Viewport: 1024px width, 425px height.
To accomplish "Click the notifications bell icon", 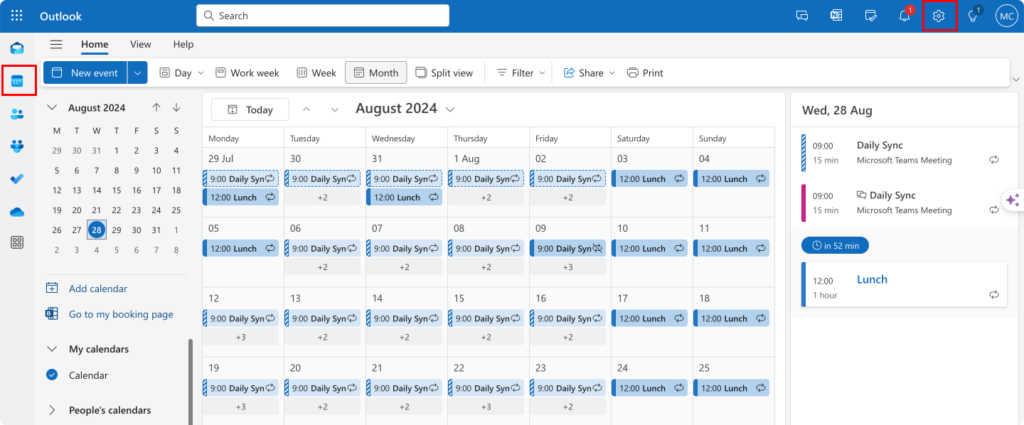I will tap(904, 16).
